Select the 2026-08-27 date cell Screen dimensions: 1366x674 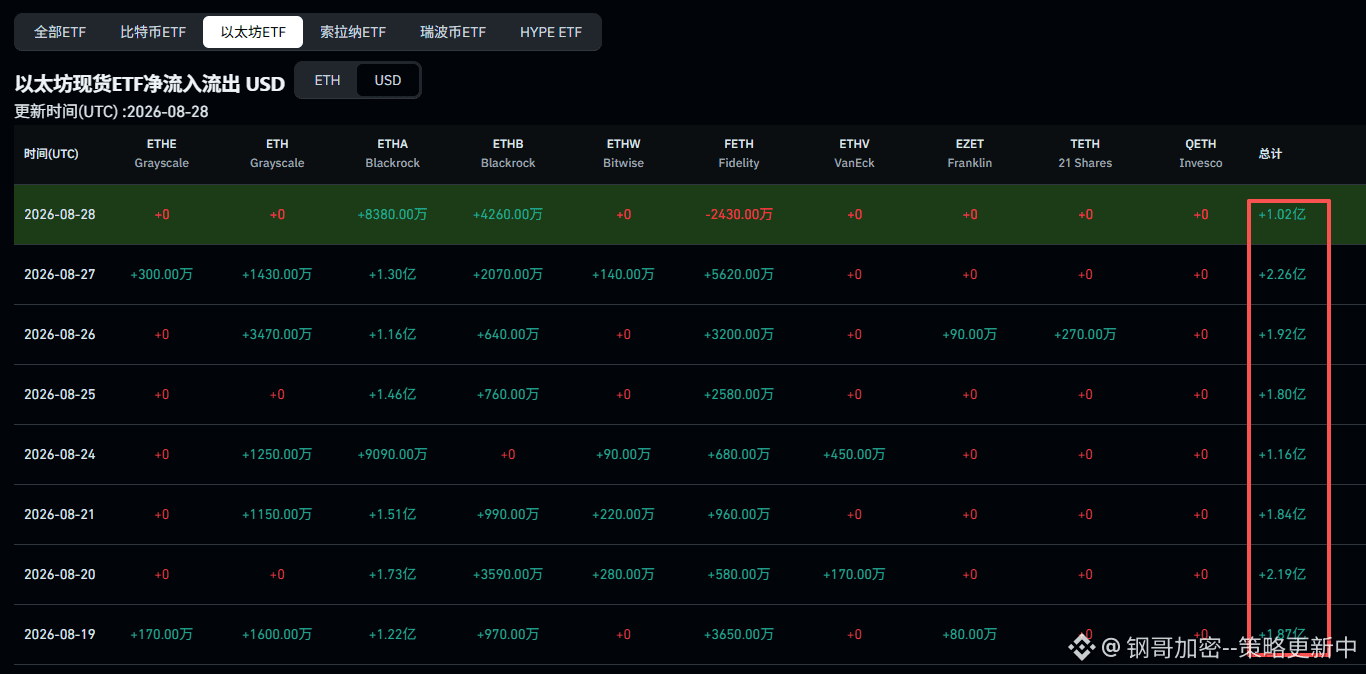(60, 274)
